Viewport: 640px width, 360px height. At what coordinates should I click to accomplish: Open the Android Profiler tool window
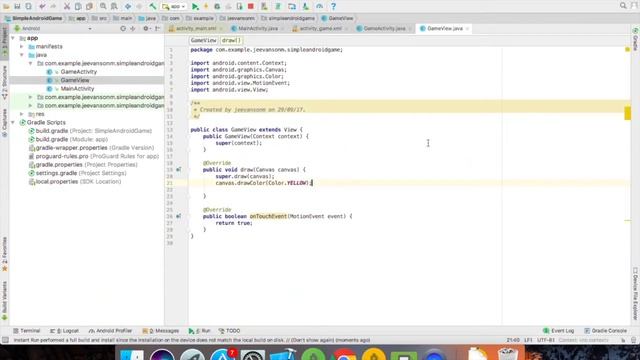(x=110, y=331)
